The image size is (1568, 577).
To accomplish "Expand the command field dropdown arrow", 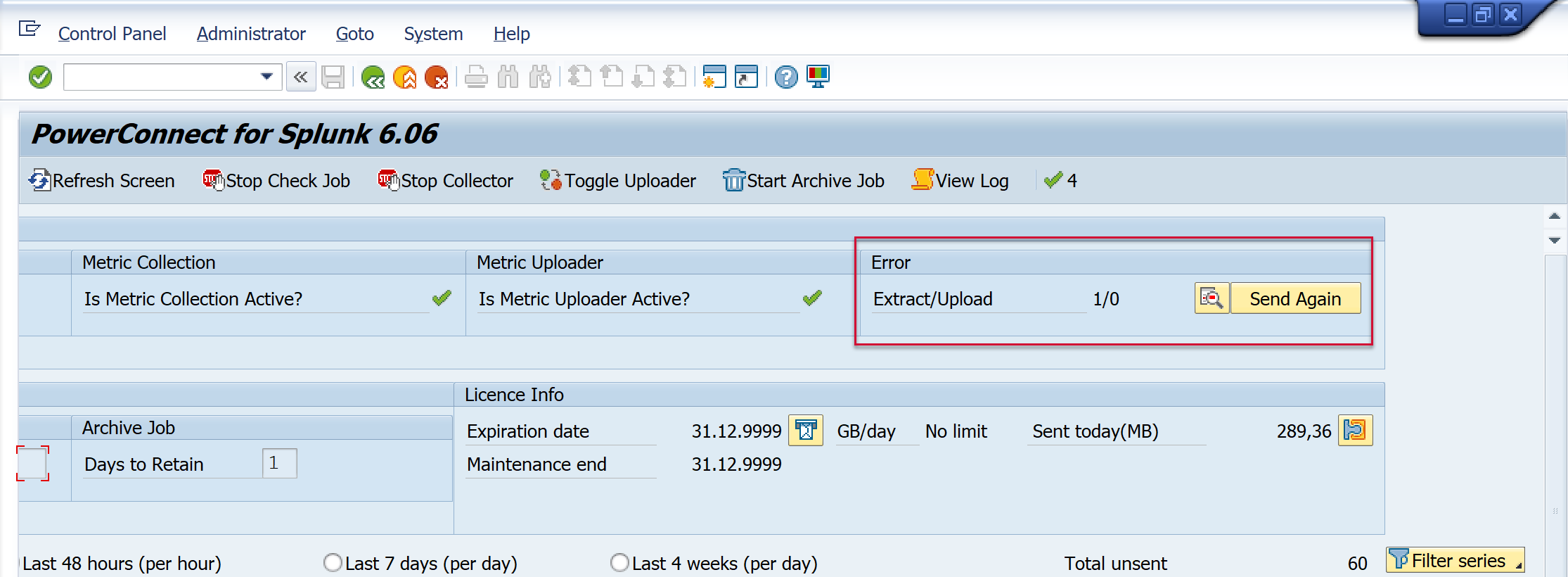I will click(x=266, y=77).
